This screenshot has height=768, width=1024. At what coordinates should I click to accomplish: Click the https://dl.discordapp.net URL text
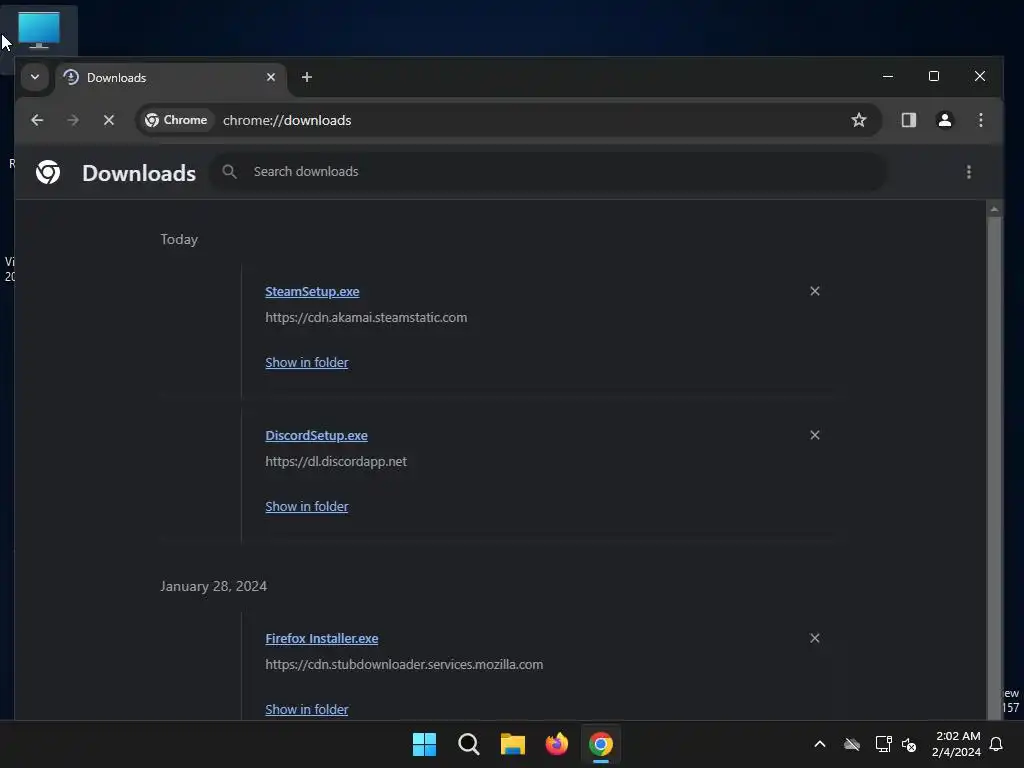pyautogui.click(x=336, y=461)
